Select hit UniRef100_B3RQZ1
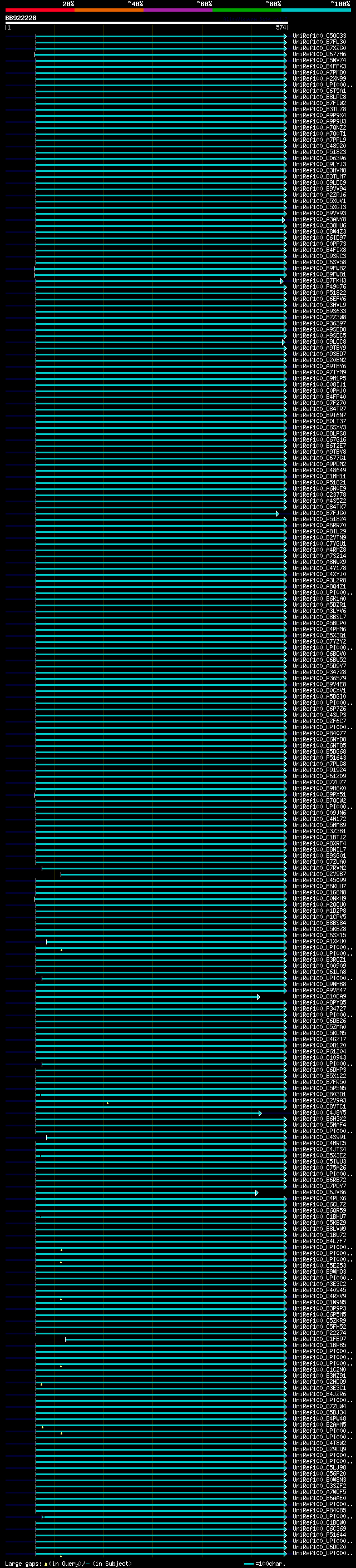356x1568 pixels. point(319,960)
